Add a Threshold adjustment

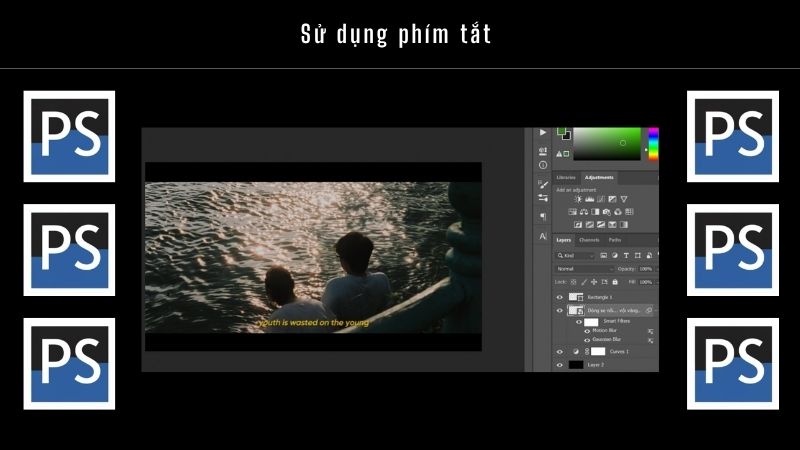pos(601,224)
